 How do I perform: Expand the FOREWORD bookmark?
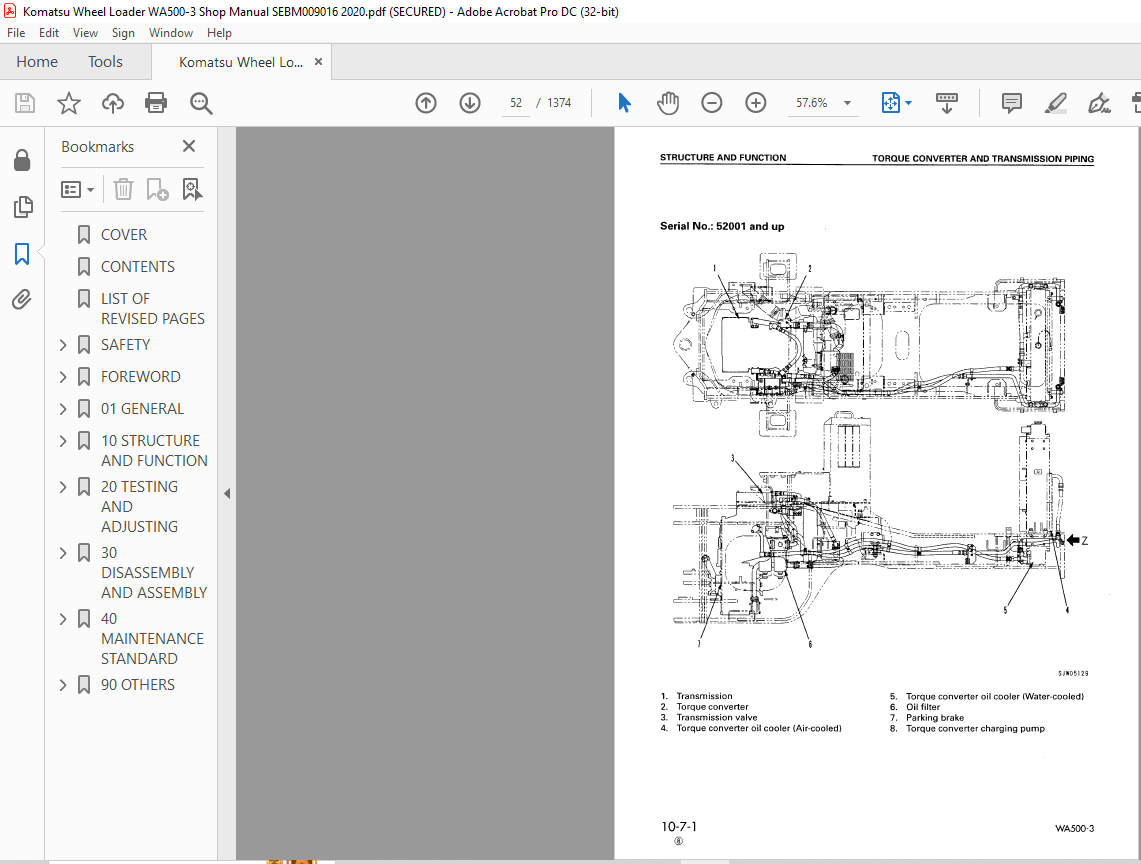coord(63,377)
